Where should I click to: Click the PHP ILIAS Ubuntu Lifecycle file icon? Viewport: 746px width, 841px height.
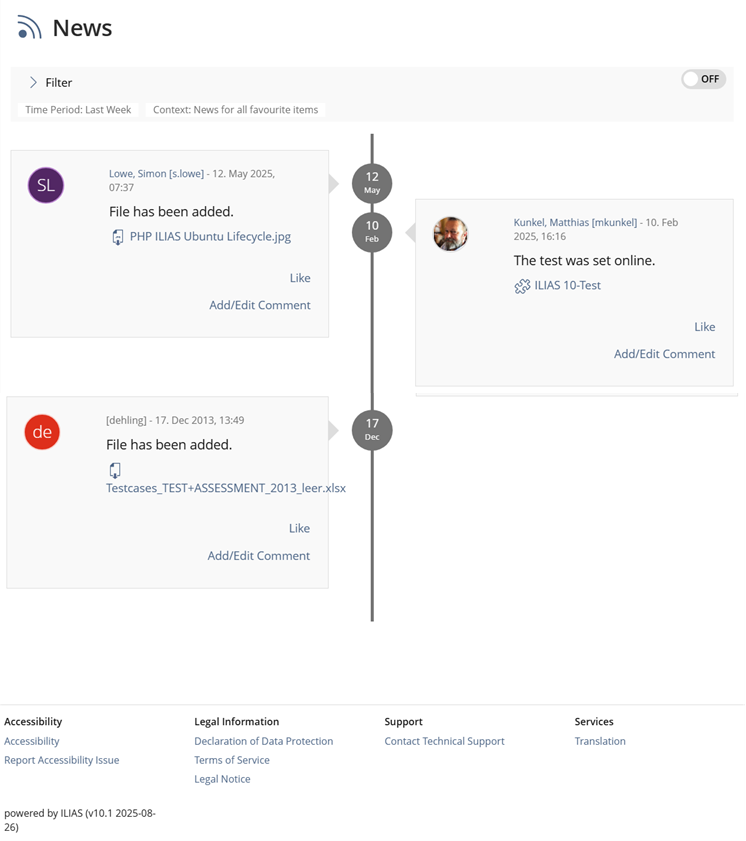[118, 237]
